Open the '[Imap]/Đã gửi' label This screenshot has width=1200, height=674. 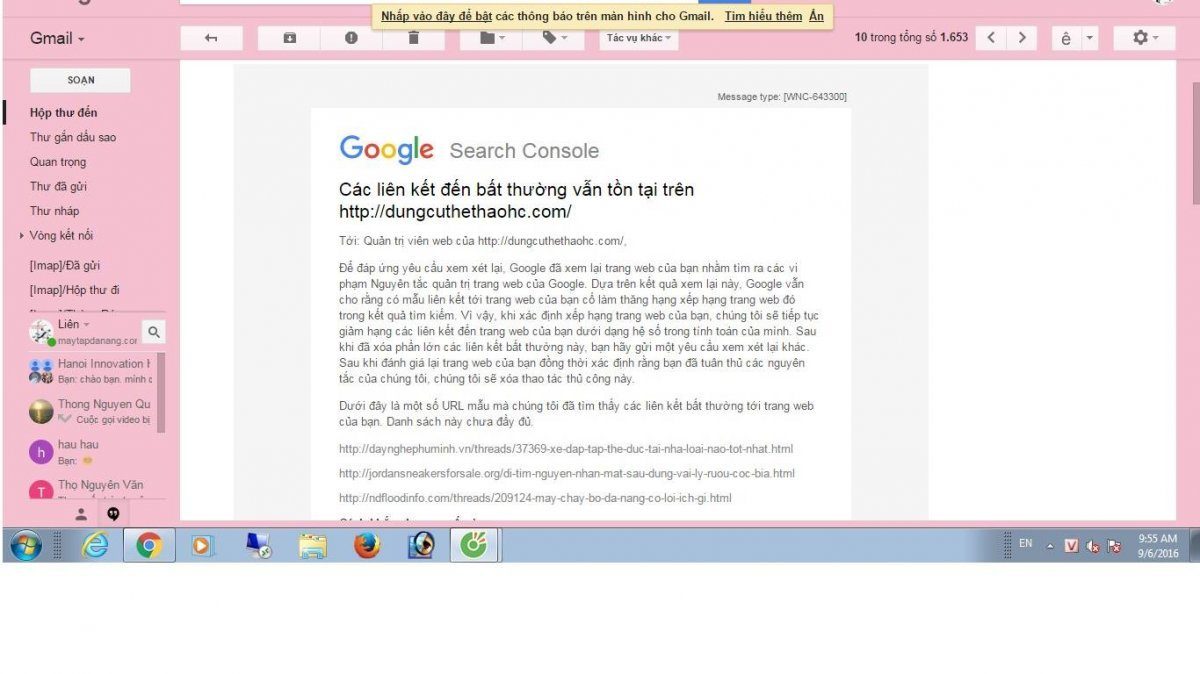[x=65, y=266]
